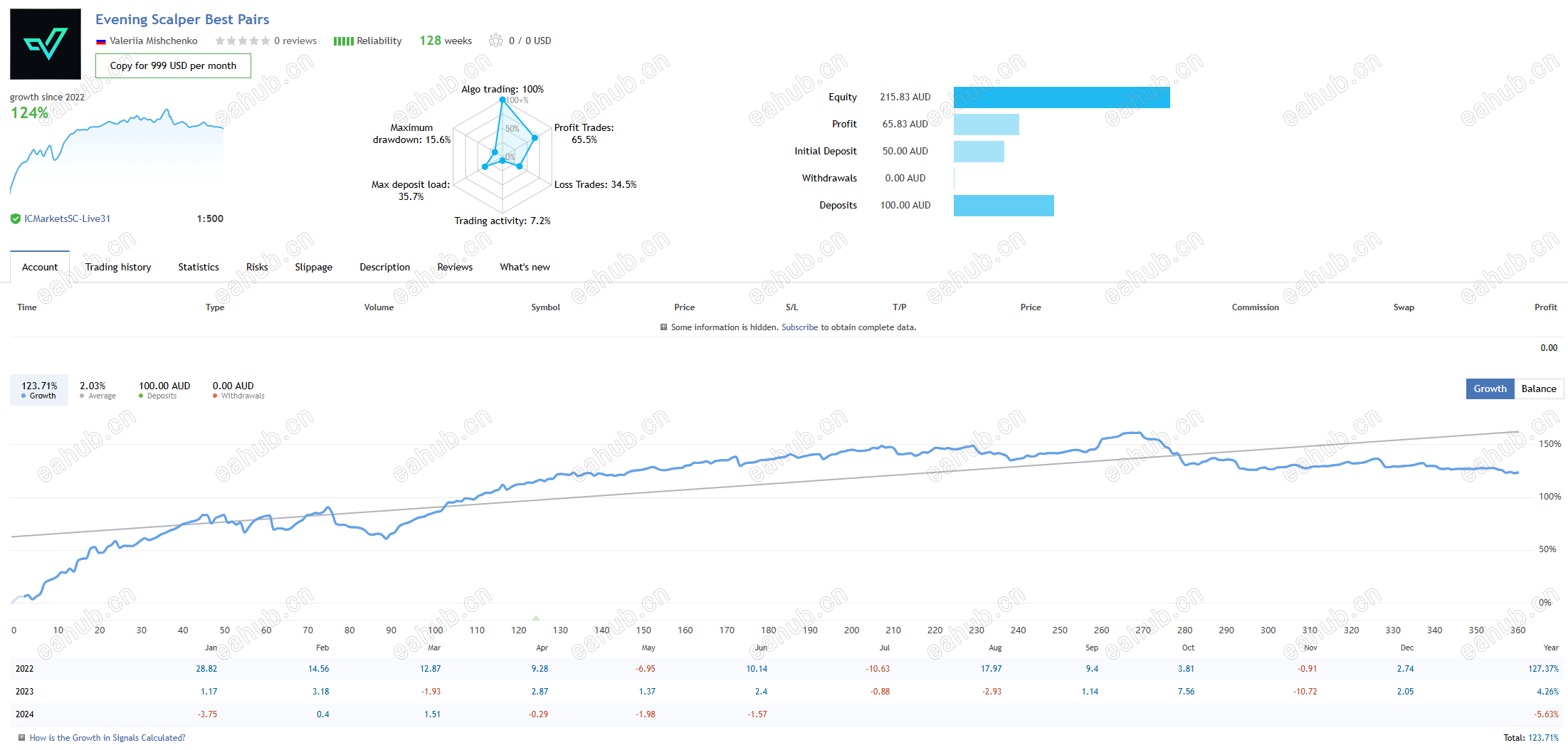Switch to the Trading history tab
The width and height of the screenshot is (1568, 750).
coord(118,267)
